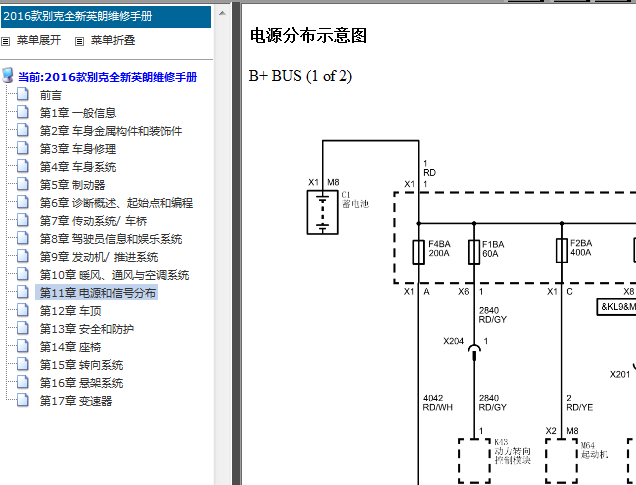Image resolution: width=636 pixels, height=485 pixels.
Task: Open 第12章 车顶
Action: (x=71, y=311)
